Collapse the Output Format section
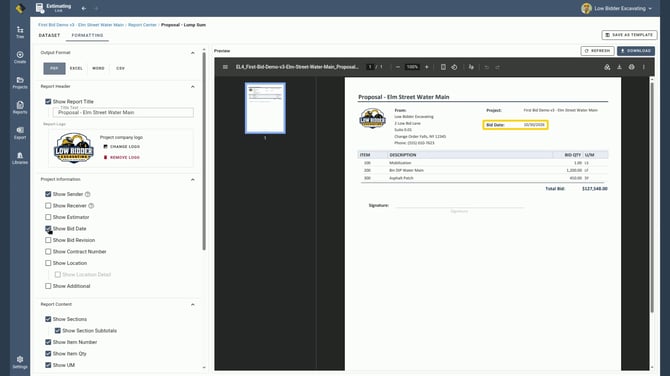The width and height of the screenshot is (670, 376). [193, 53]
